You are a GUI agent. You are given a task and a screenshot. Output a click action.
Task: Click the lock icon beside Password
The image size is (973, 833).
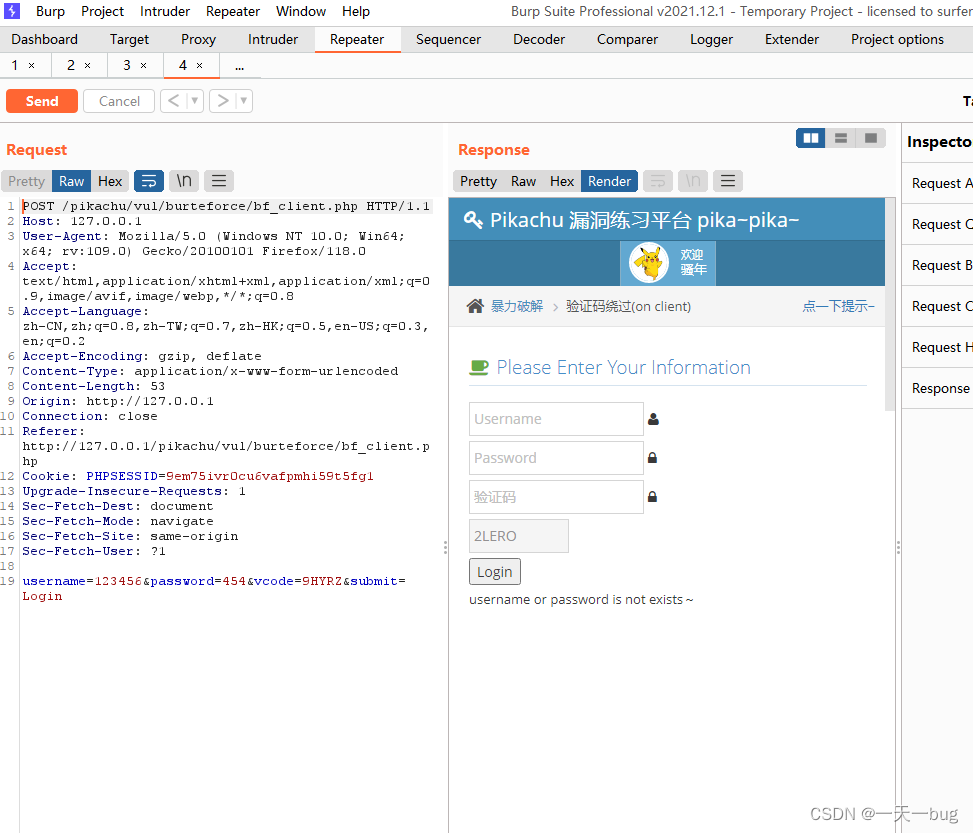pos(652,457)
